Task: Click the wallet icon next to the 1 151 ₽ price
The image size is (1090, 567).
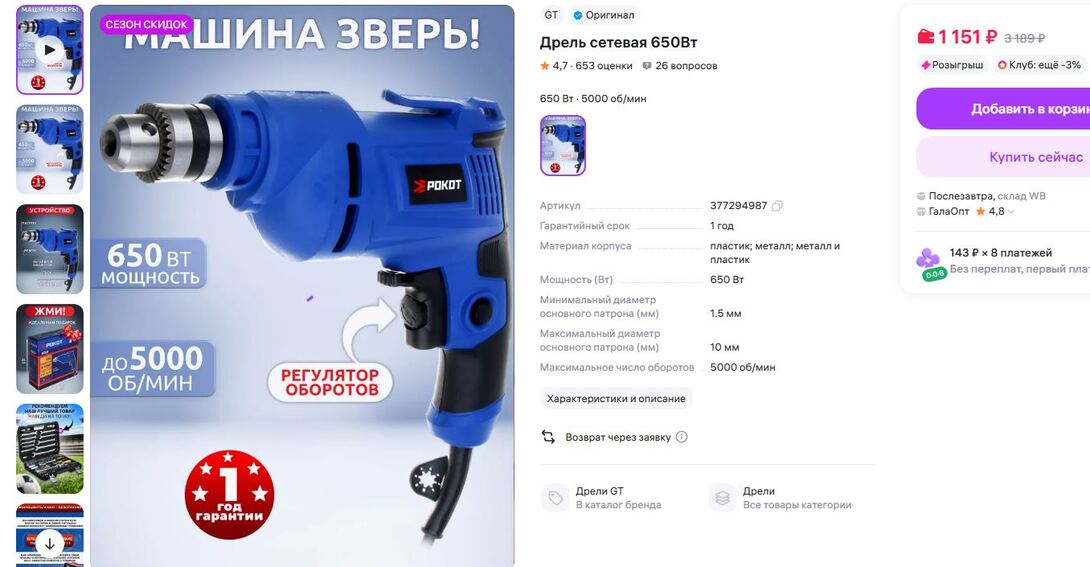Action: (x=925, y=36)
